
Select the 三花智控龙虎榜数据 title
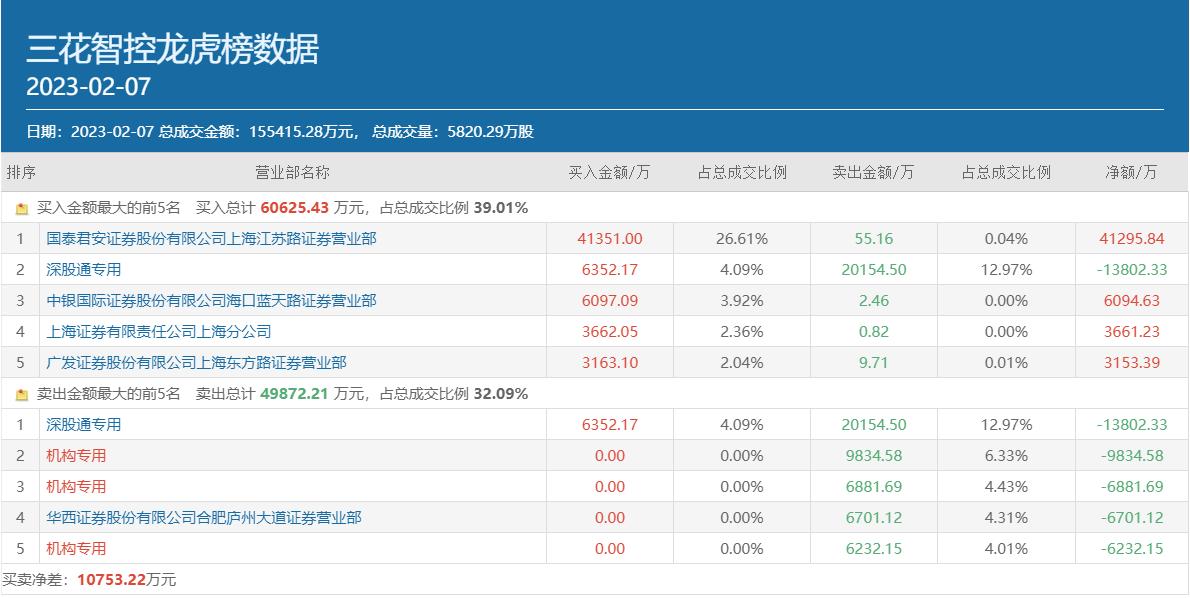click(x=172, y=50)
